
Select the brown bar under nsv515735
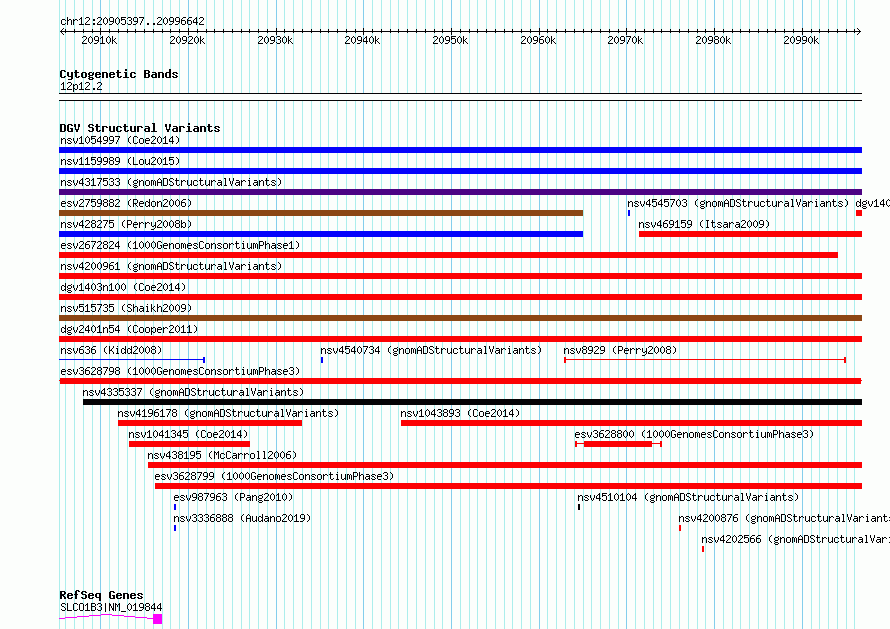click(x=460, y=318)
